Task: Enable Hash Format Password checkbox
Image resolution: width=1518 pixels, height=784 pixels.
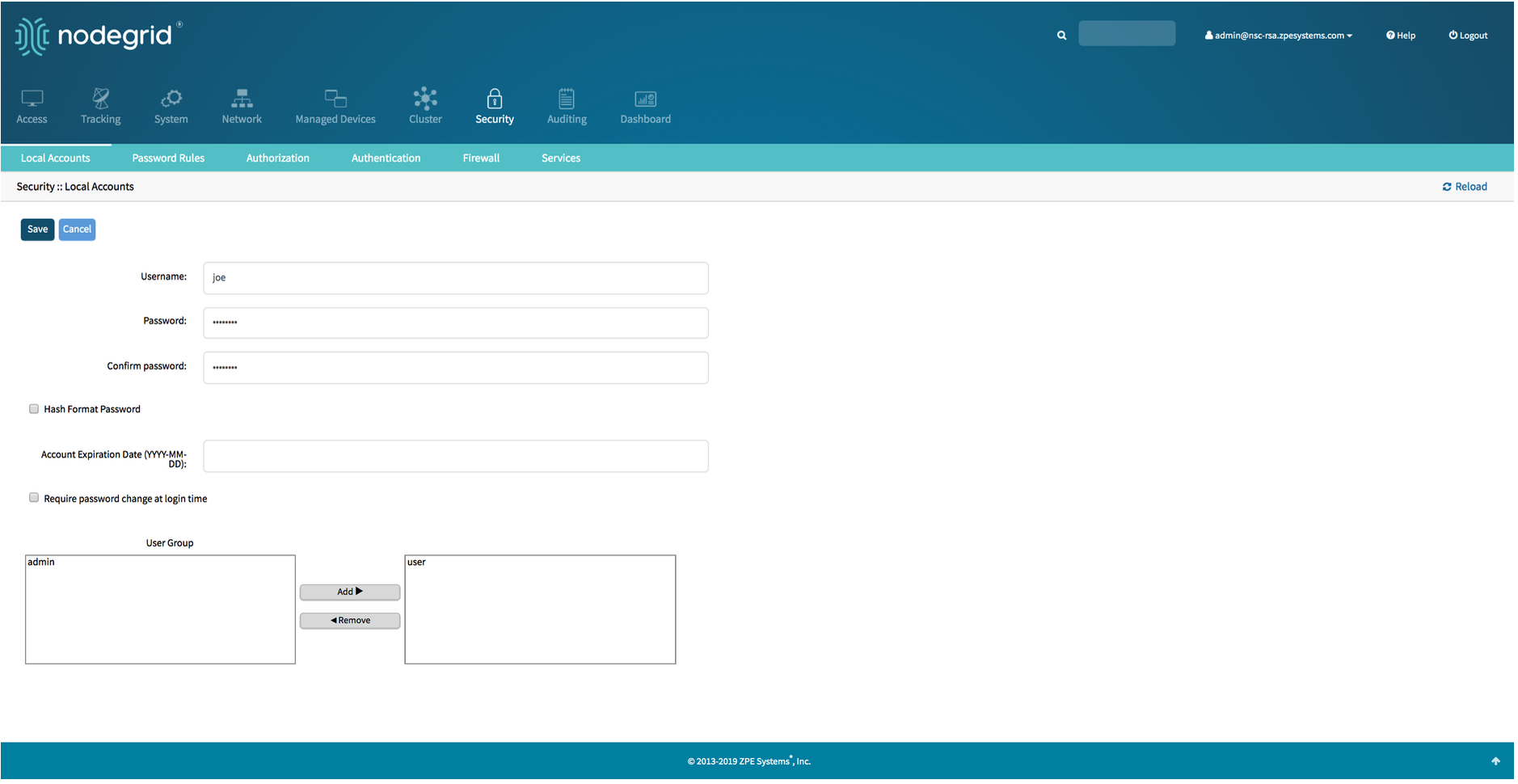Action: pos(34,409)
